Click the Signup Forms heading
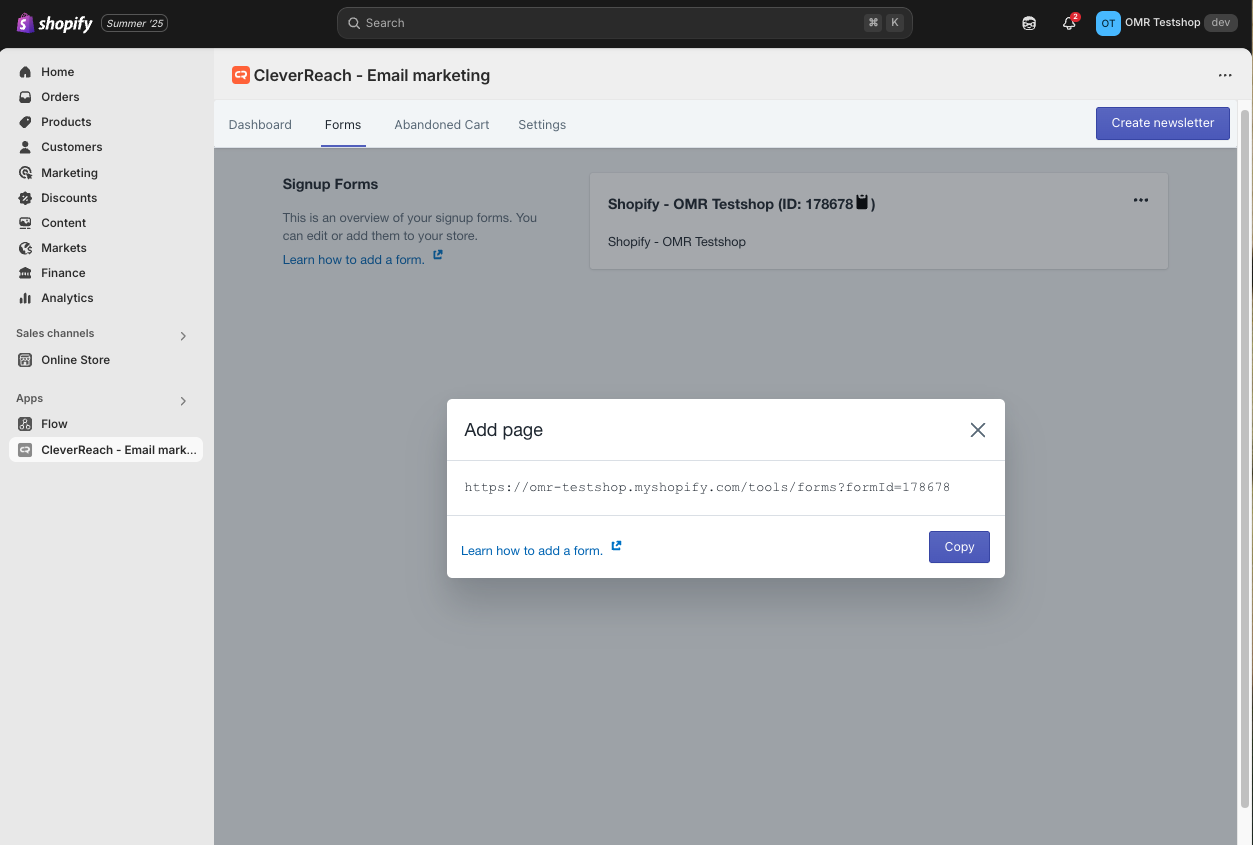The width and height of the screenshot is (1253, 845). tap(330, 184)
